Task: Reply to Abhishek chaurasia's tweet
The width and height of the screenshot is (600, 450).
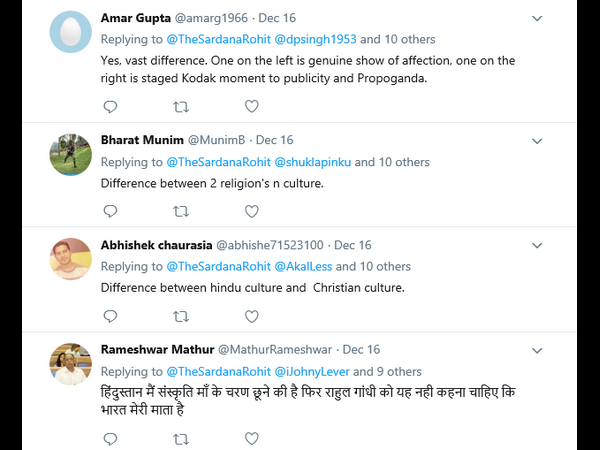Action: 110,316
